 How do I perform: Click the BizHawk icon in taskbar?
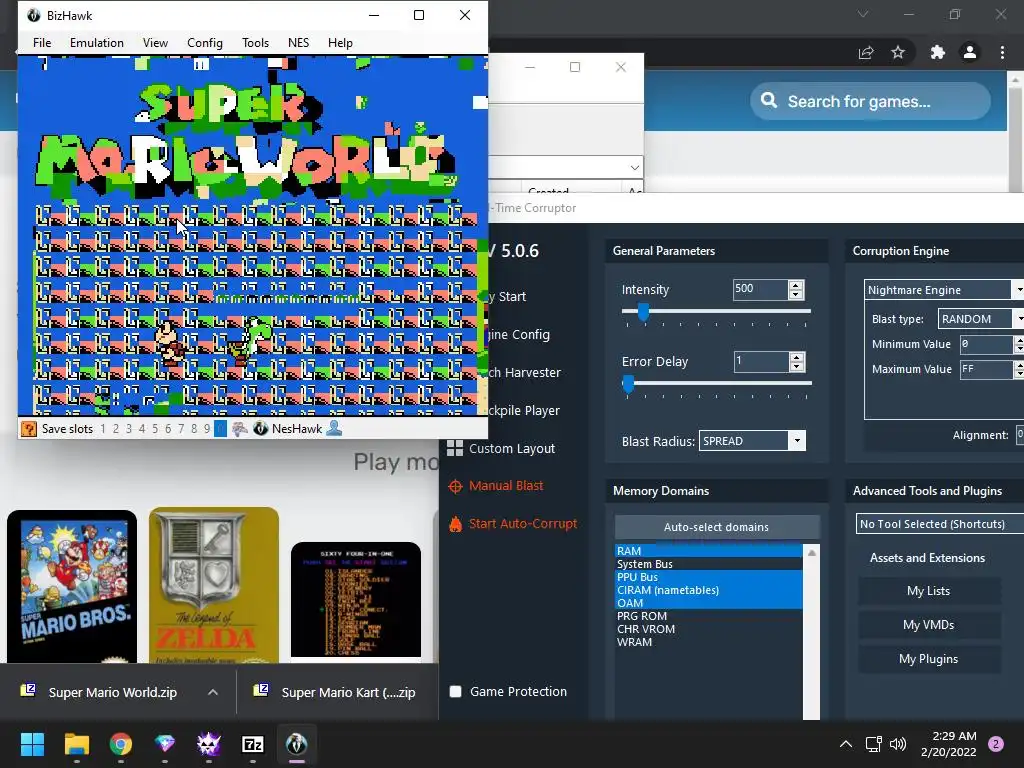click(296, 744)
